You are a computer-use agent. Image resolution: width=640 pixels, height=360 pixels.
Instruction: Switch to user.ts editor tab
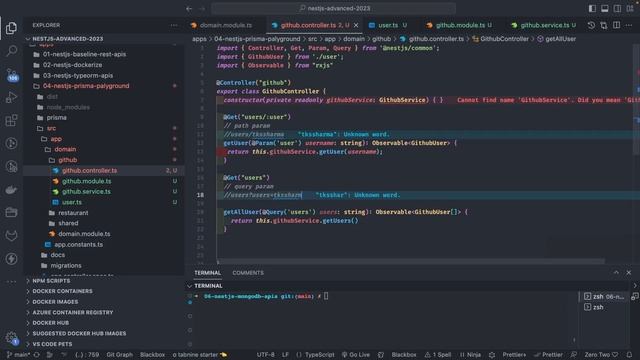pyautogui.click(x=388, y=25)
